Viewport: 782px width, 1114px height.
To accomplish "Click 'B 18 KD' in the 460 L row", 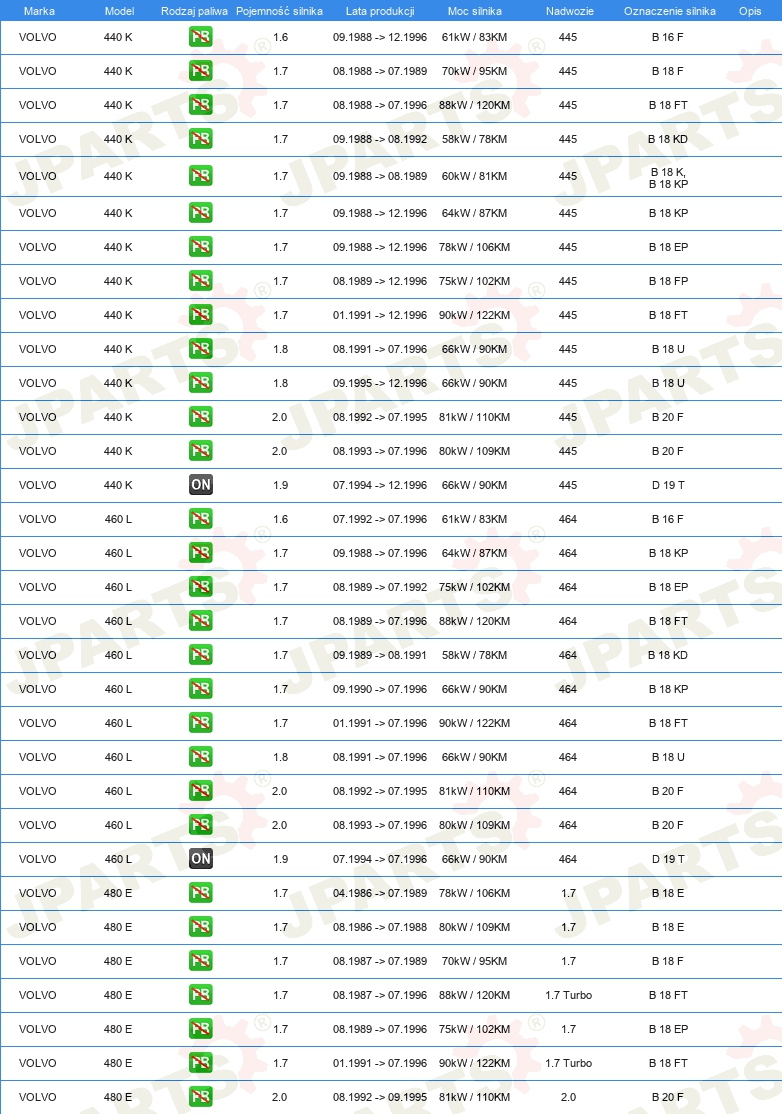I will pyautogui.click(x=668, y=655).
